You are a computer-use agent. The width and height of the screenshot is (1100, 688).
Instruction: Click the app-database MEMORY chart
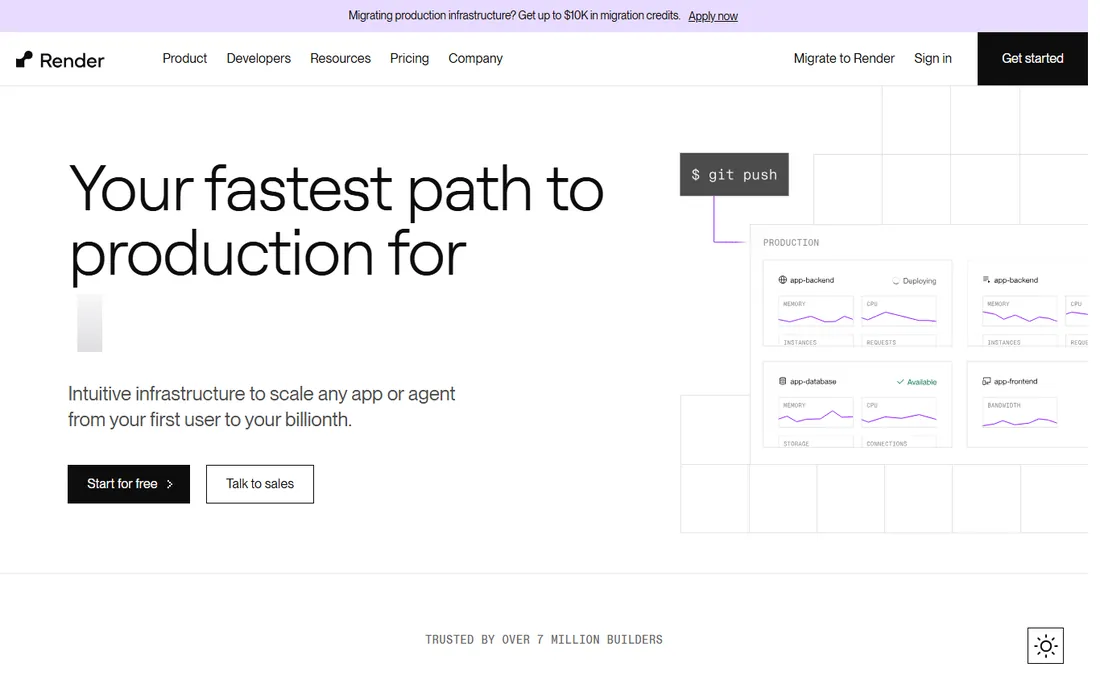coord(815,413)
